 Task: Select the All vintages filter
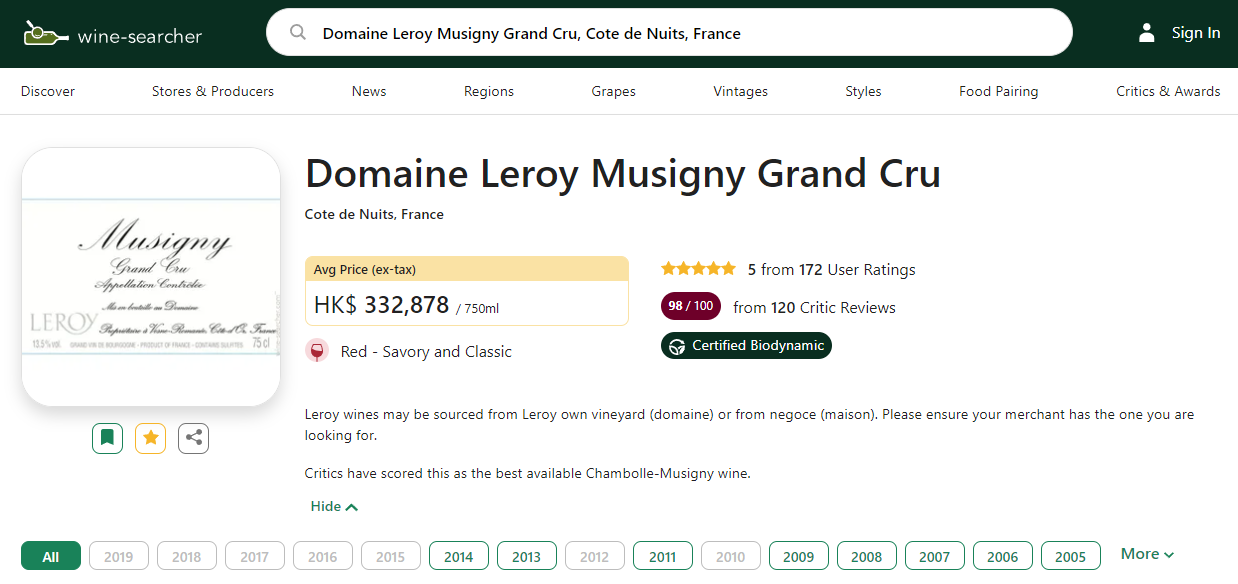click(x=50, y=557)
